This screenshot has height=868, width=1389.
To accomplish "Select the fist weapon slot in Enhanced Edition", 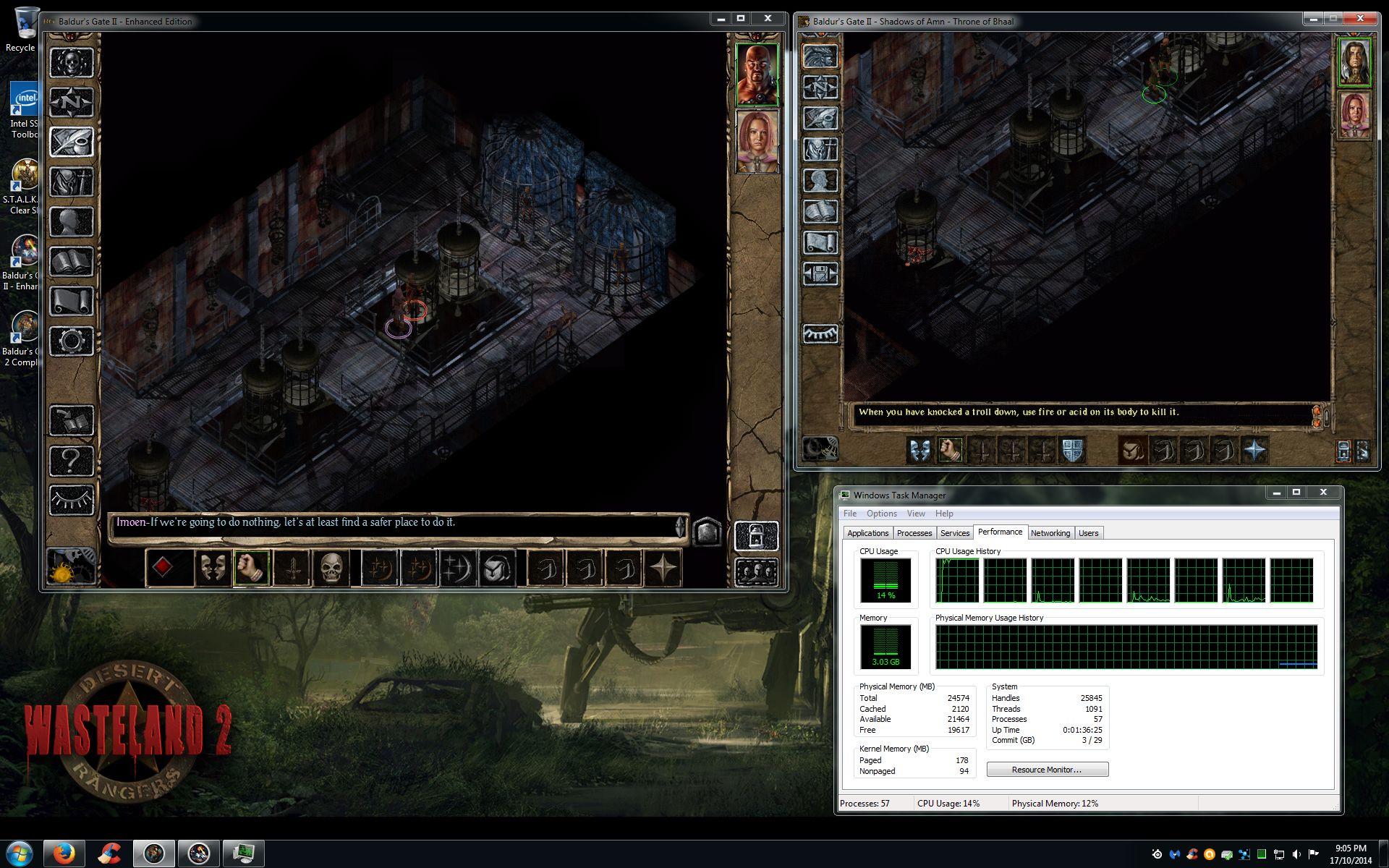I will click(x=251, y=568).
